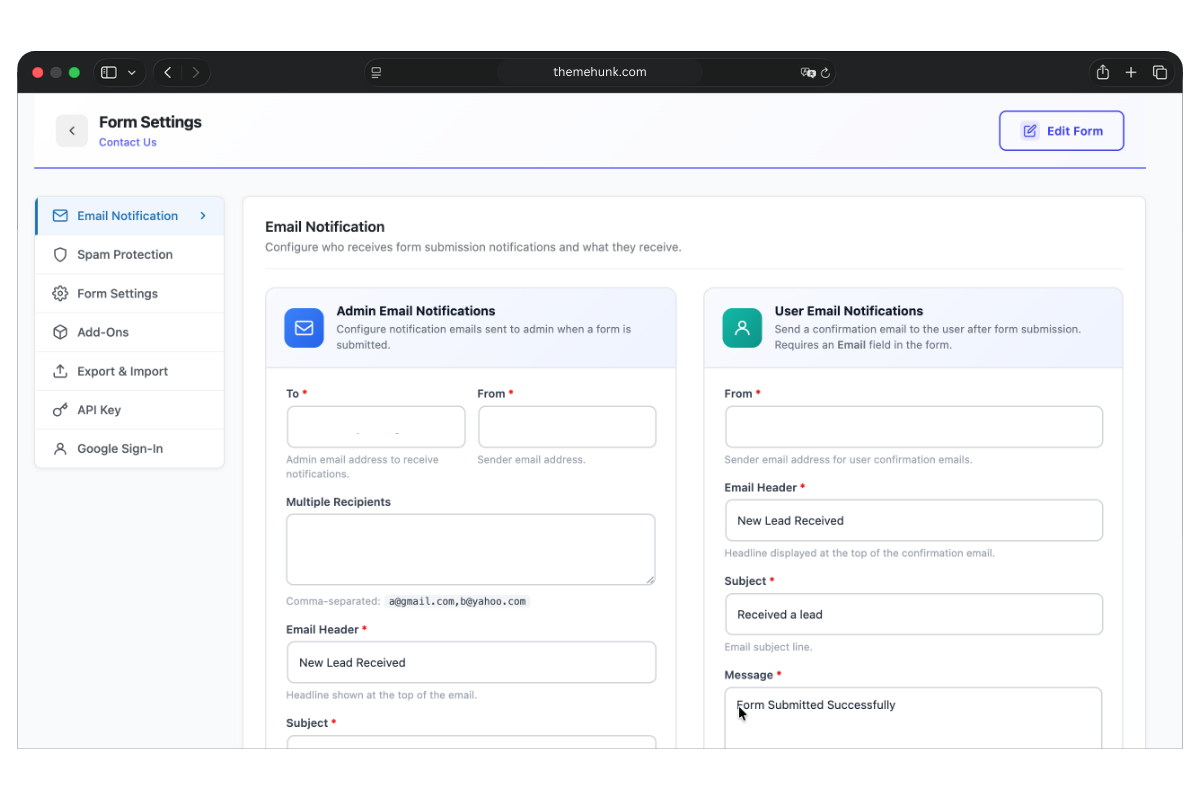
Task: Click the a@gmail.com,b@yahoo.com example text
Action: pyautogui.click(x=457, y=602)
